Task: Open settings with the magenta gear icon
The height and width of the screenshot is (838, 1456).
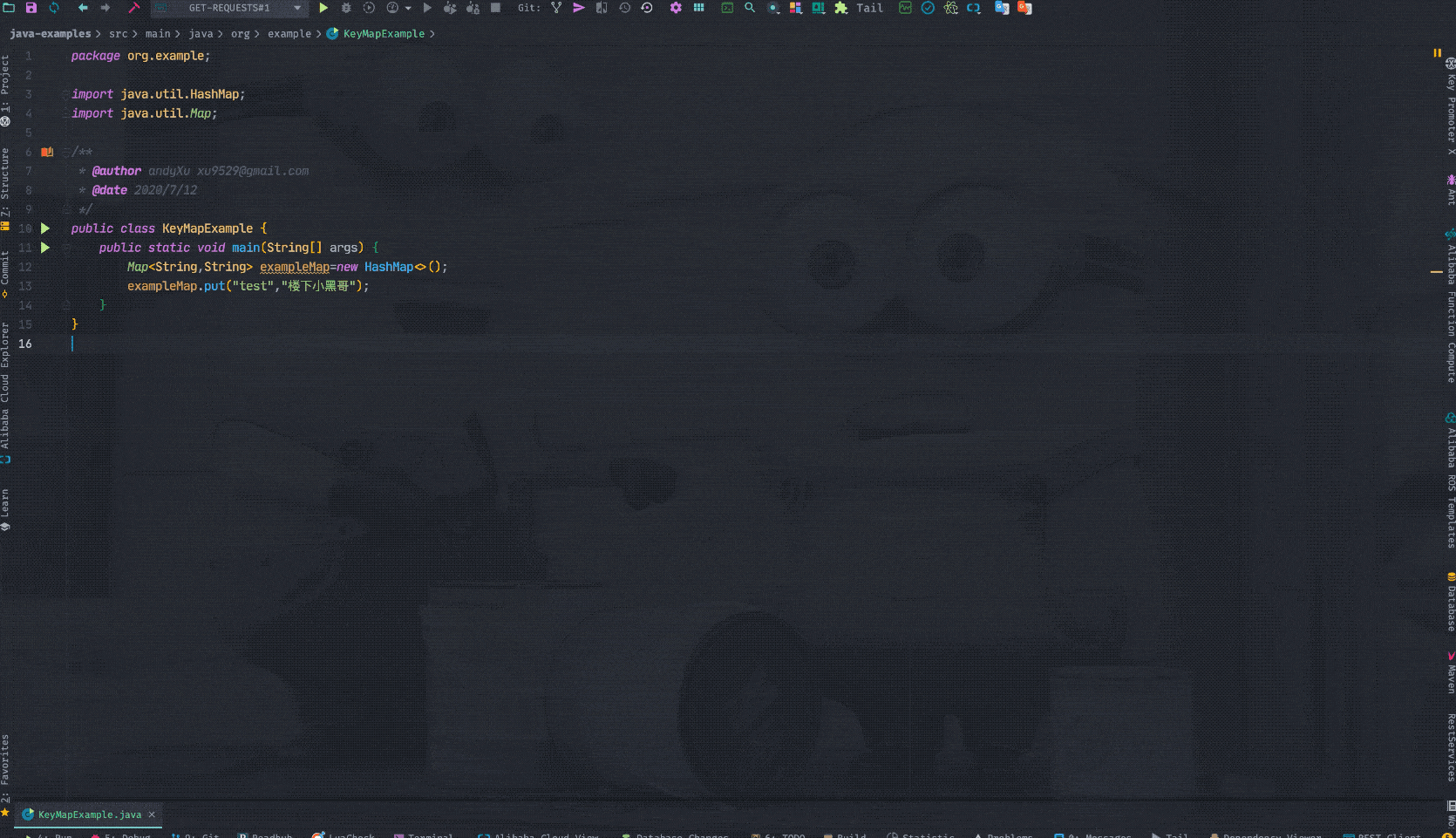Action: (x=676, y=8)
